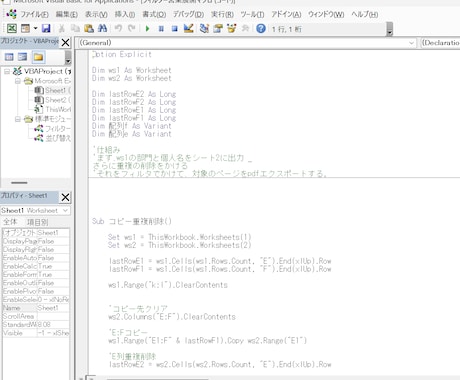The height and width of the screenshot is (380, 460).
Task: Click the Copy icon in the toolbar
Action: point(75,28)
